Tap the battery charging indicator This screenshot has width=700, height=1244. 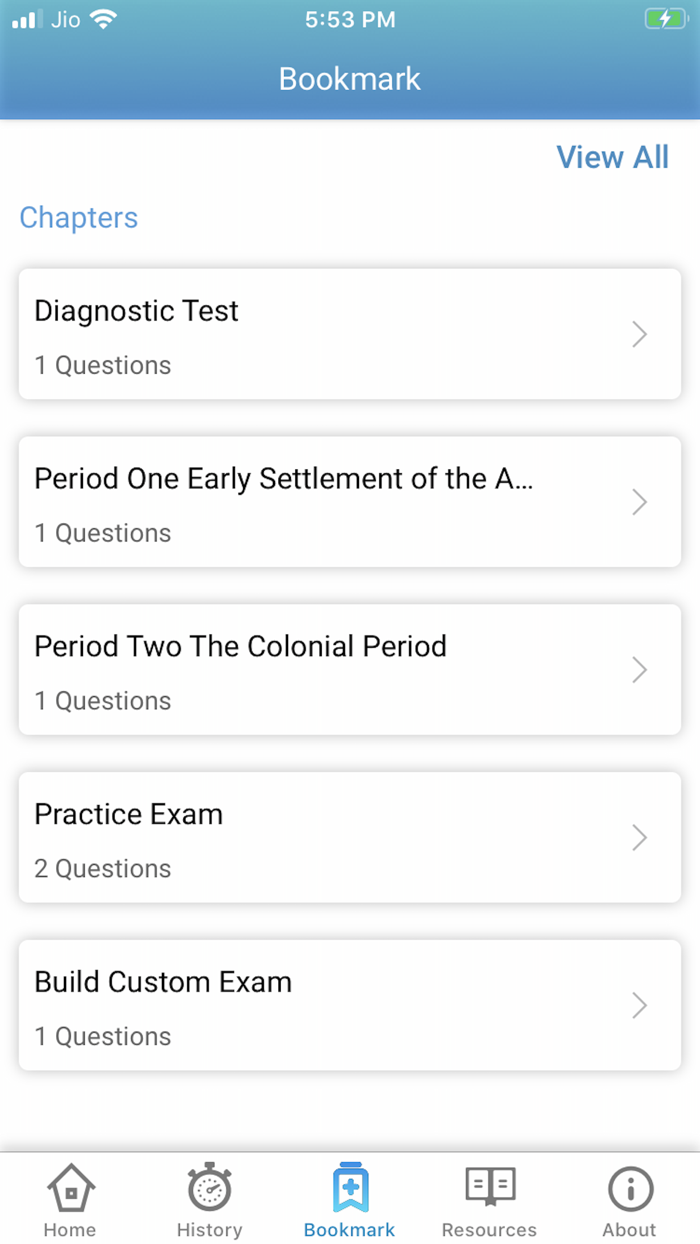(x=666, y=17)
